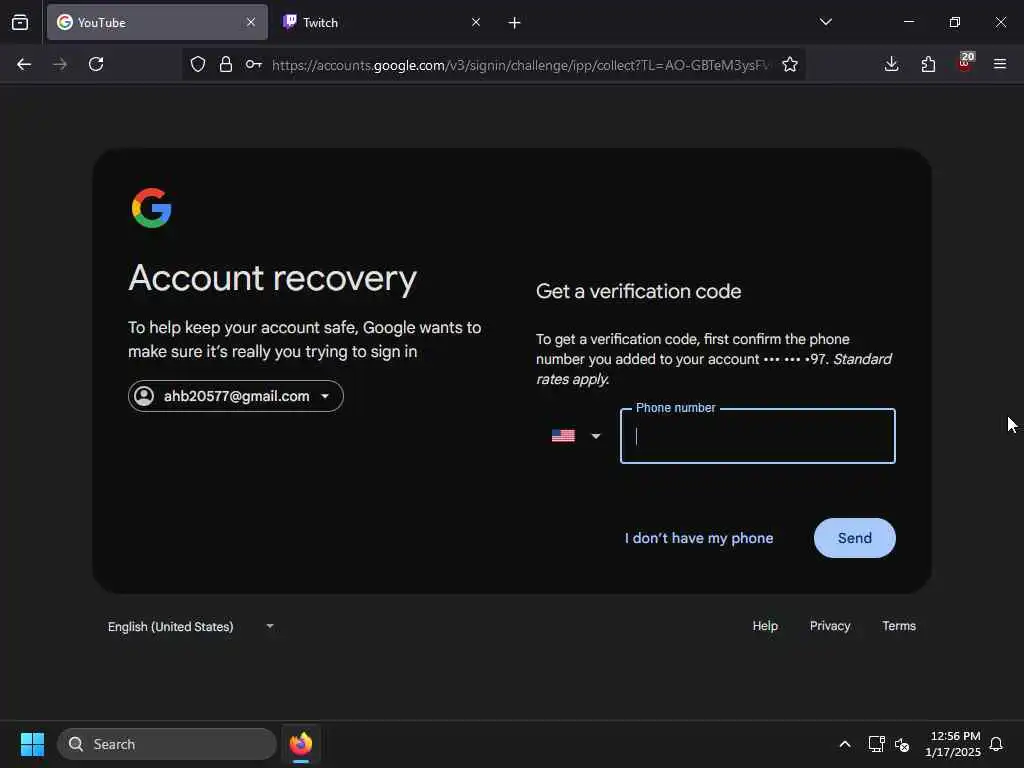Open saved password key icon
The width and height of the screenshot is (1024, 768).
click(254, 64)
